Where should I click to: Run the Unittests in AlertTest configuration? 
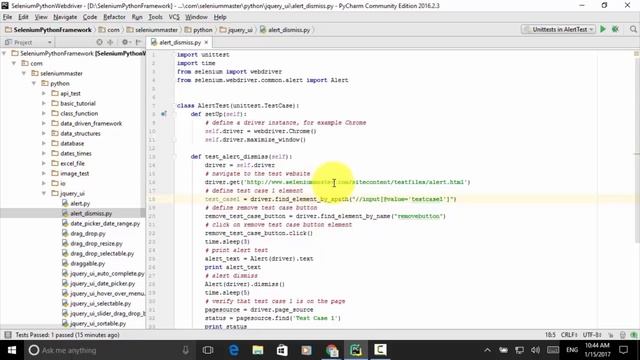tap(603, 29)
